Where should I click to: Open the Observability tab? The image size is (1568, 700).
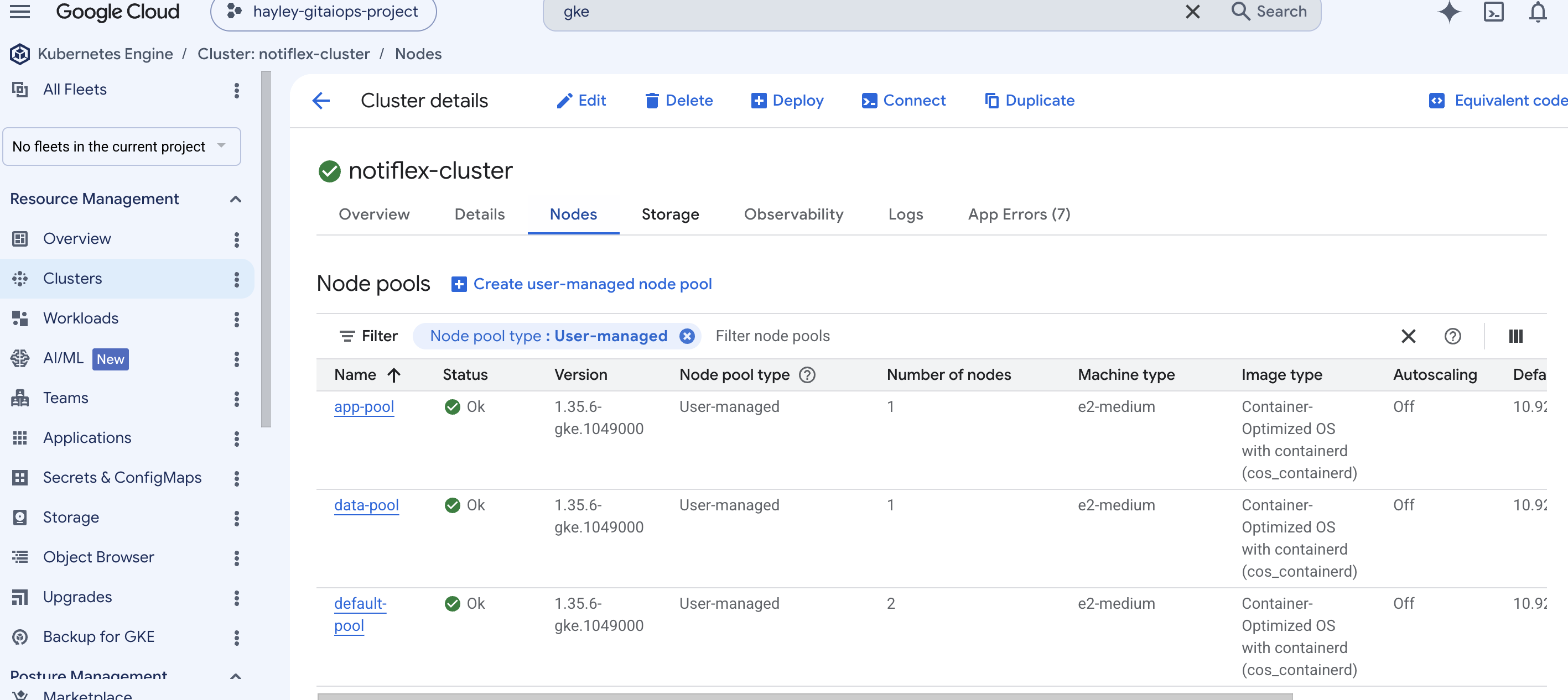coord(794,214)
